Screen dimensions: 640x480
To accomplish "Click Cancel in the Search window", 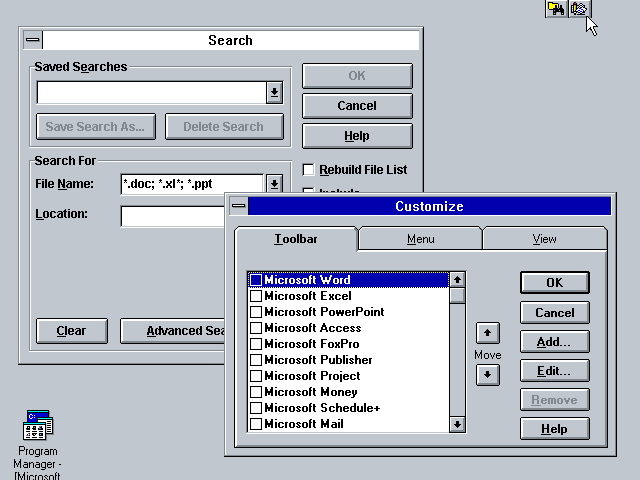I will tap(357, 106).
